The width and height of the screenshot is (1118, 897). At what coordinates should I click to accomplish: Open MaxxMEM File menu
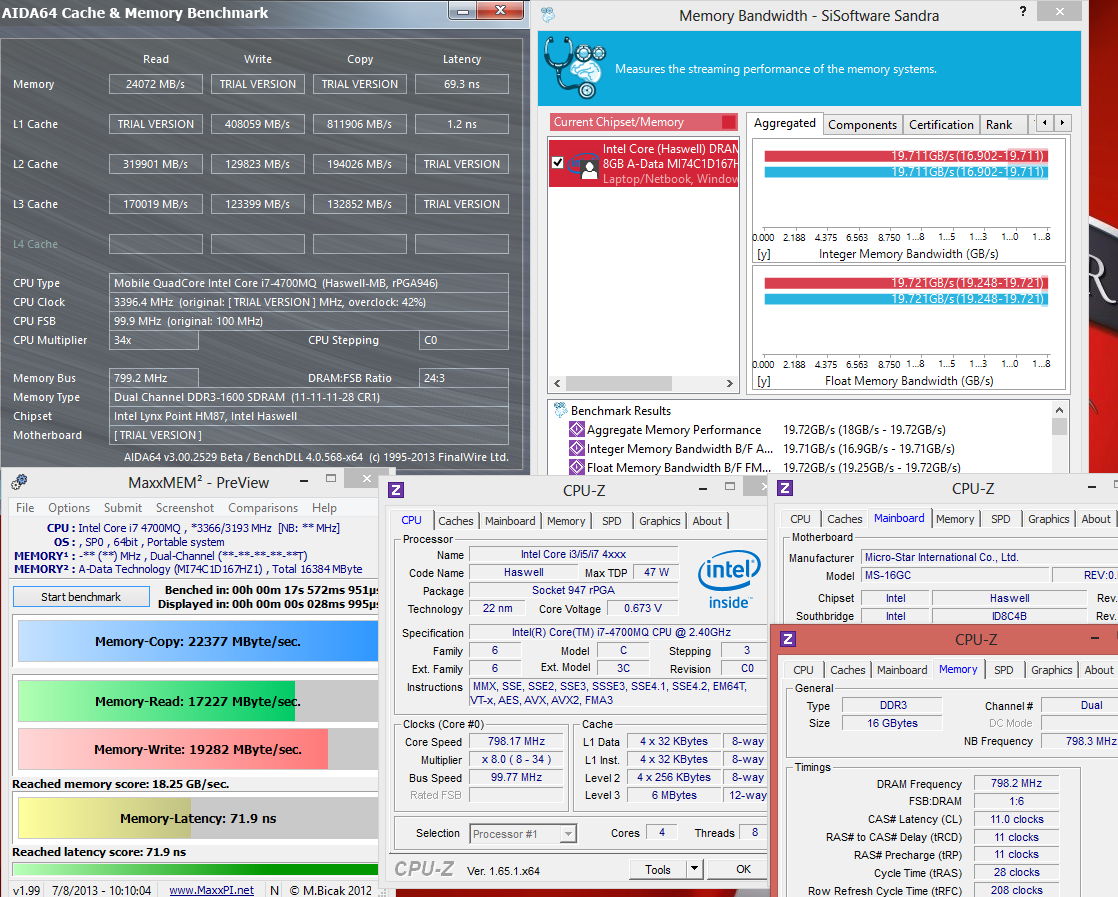[x=25, y=508]
